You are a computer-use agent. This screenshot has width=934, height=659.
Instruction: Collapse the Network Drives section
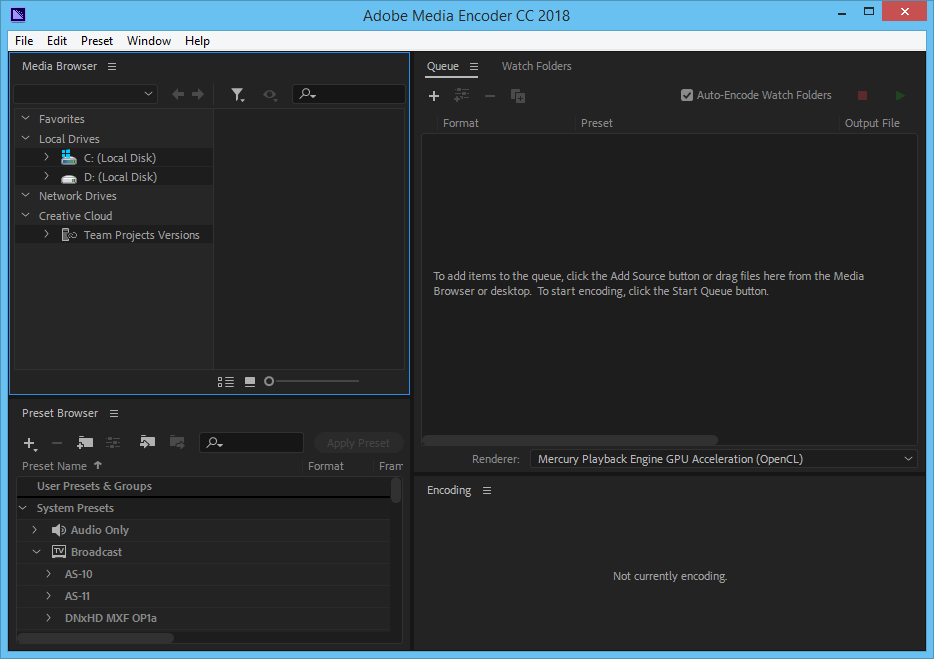point(26,195)
